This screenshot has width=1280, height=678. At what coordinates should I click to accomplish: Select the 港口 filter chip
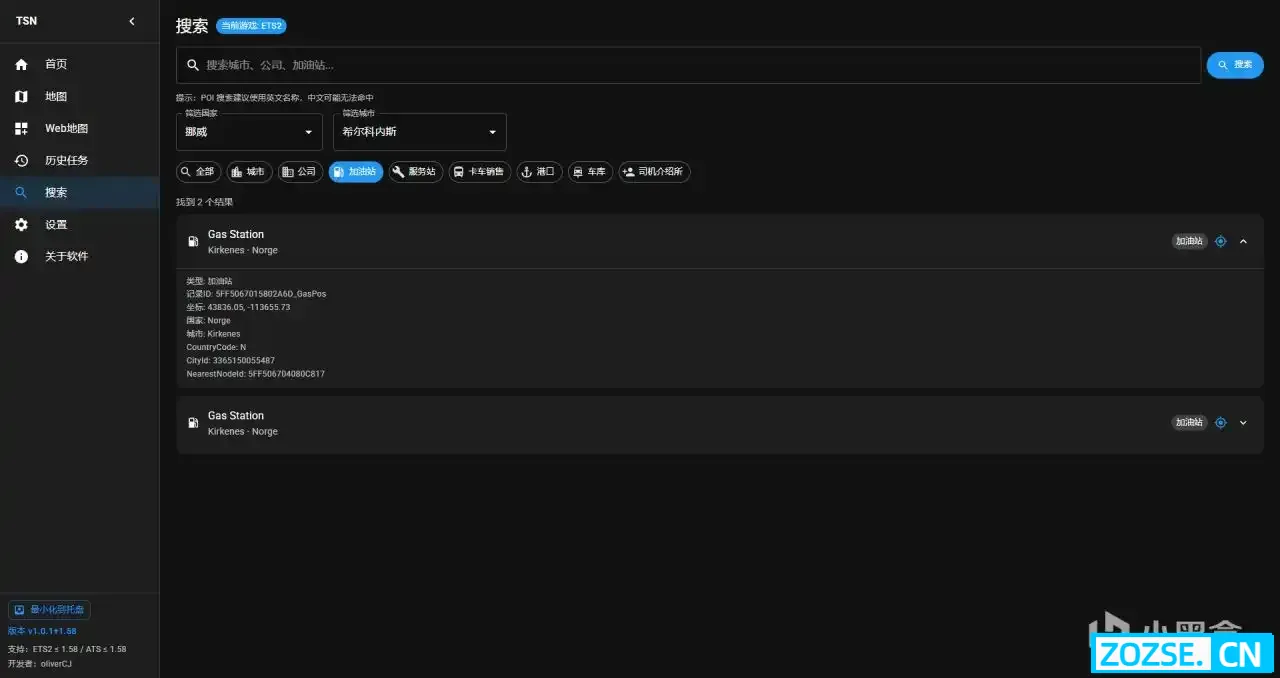point(539,172)
